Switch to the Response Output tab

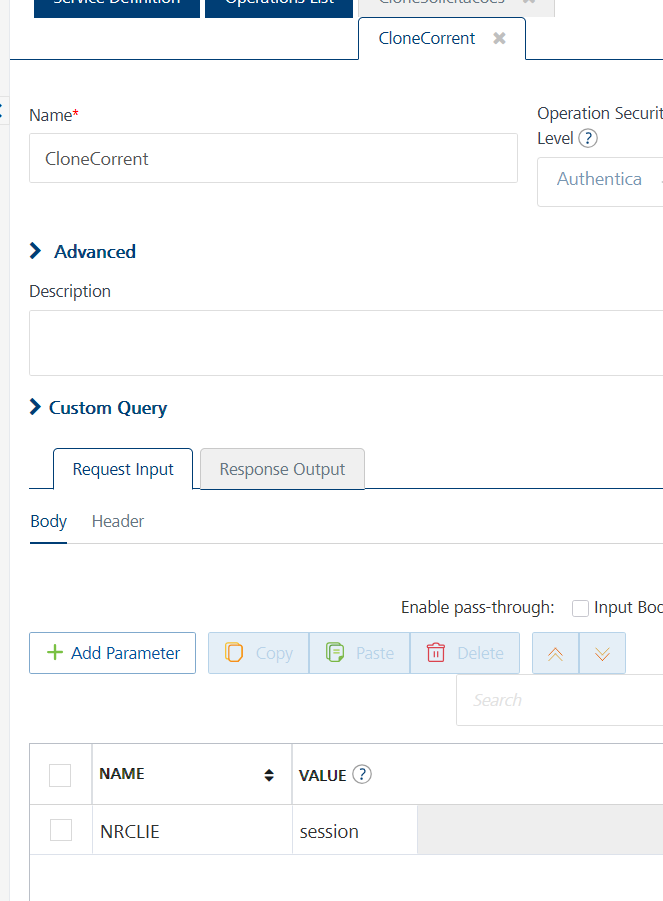pyautogui.click(x=282, y=469)
